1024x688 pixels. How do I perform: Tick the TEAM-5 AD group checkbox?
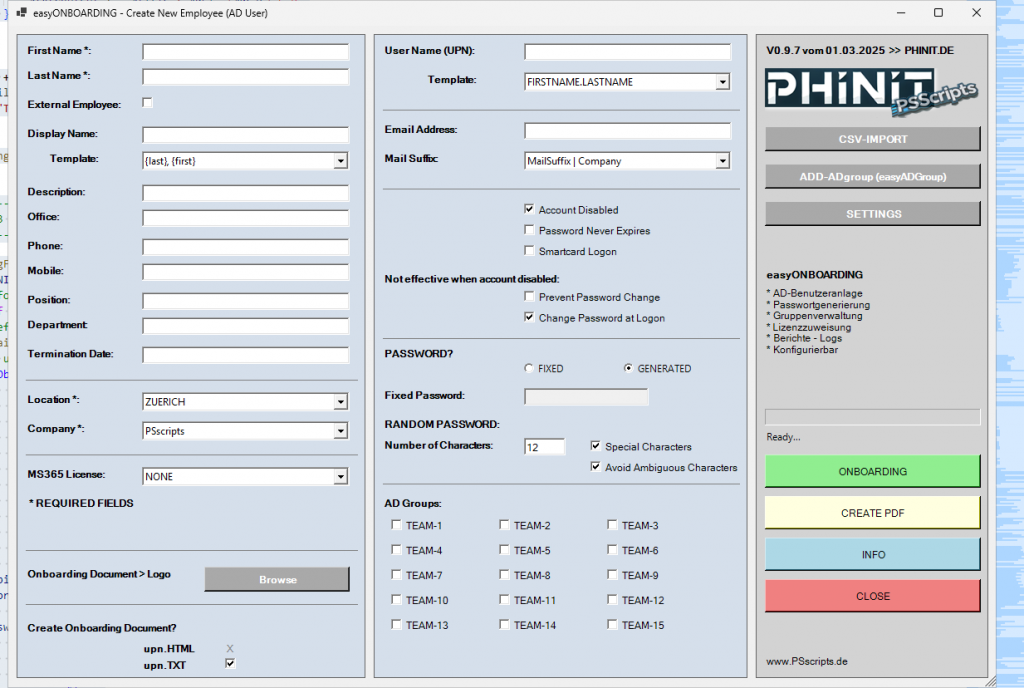505,550
